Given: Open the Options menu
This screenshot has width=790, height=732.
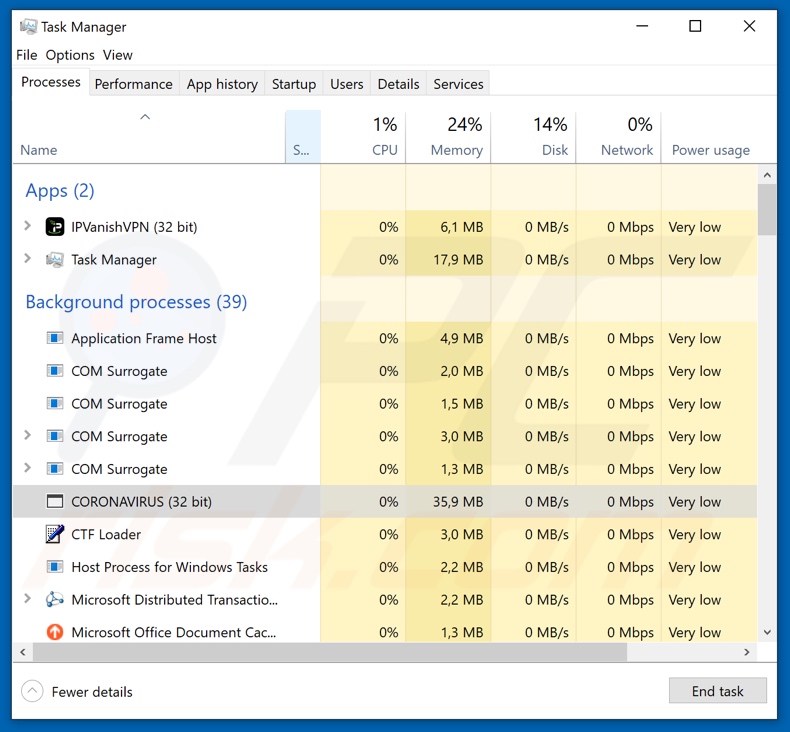Looking at the screenshot, I should 70,55.
